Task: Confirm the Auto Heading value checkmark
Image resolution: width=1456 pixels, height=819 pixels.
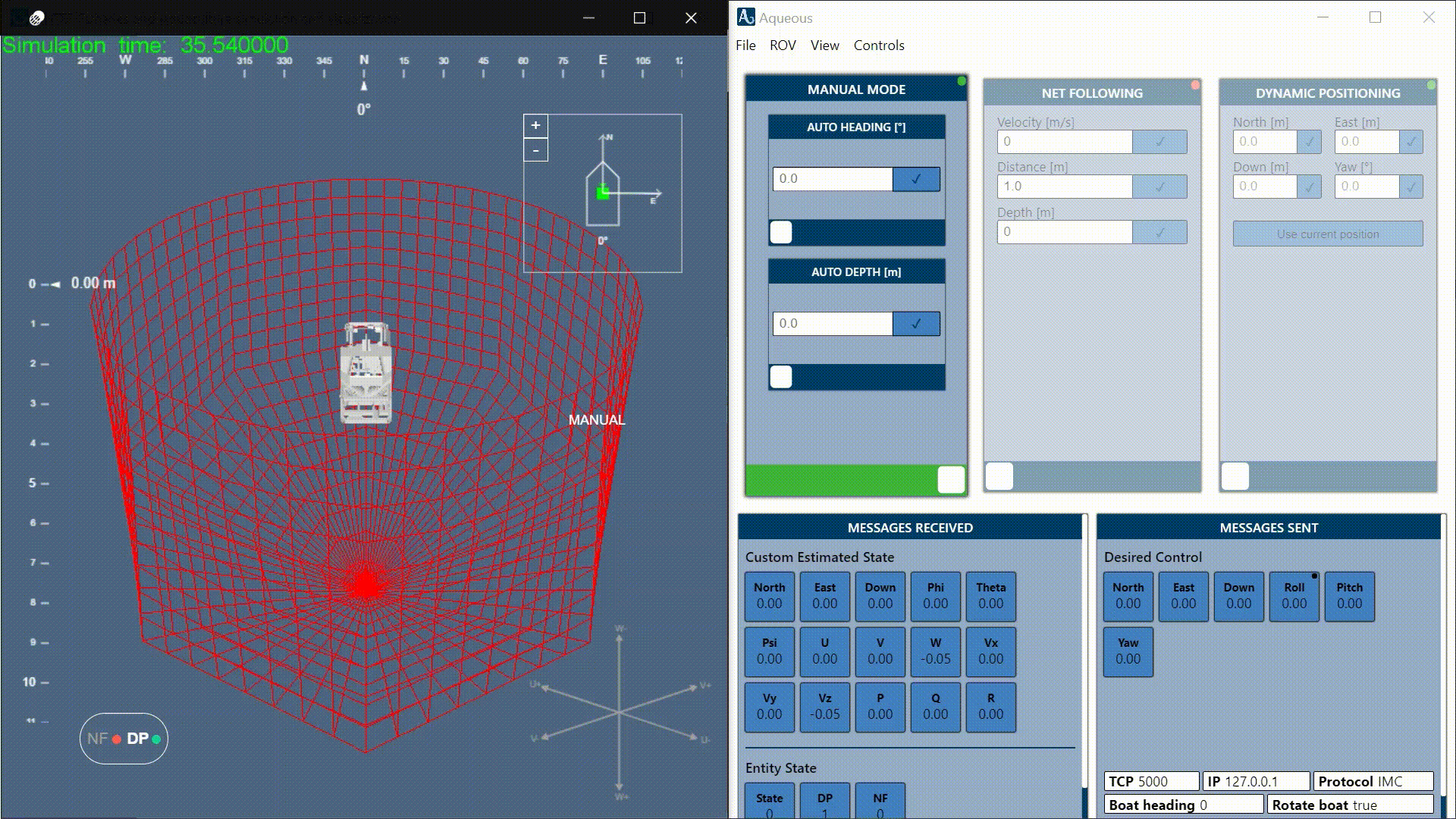Action: coord(916,179)
